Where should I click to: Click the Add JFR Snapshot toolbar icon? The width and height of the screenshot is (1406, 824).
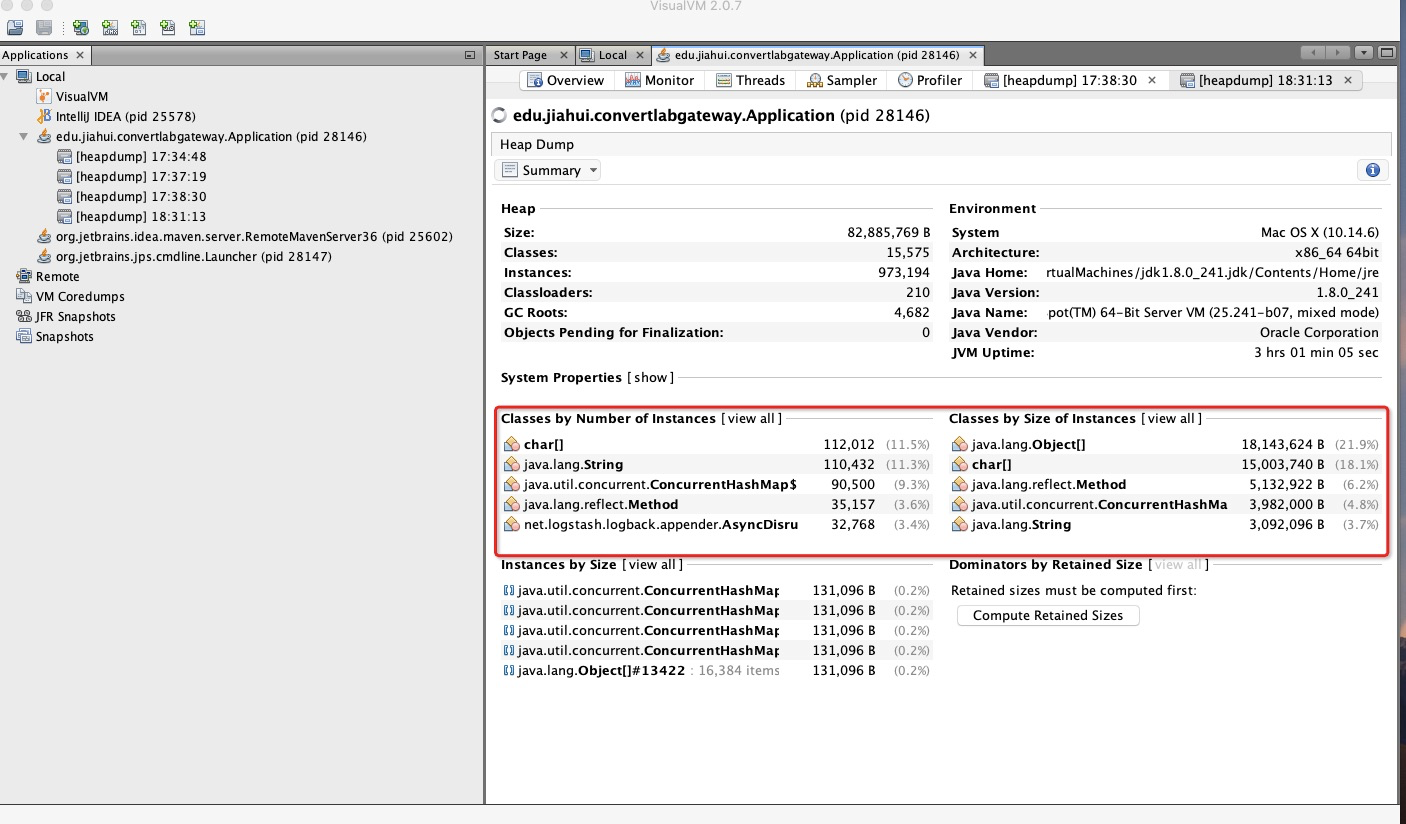[x=168, y=27]
